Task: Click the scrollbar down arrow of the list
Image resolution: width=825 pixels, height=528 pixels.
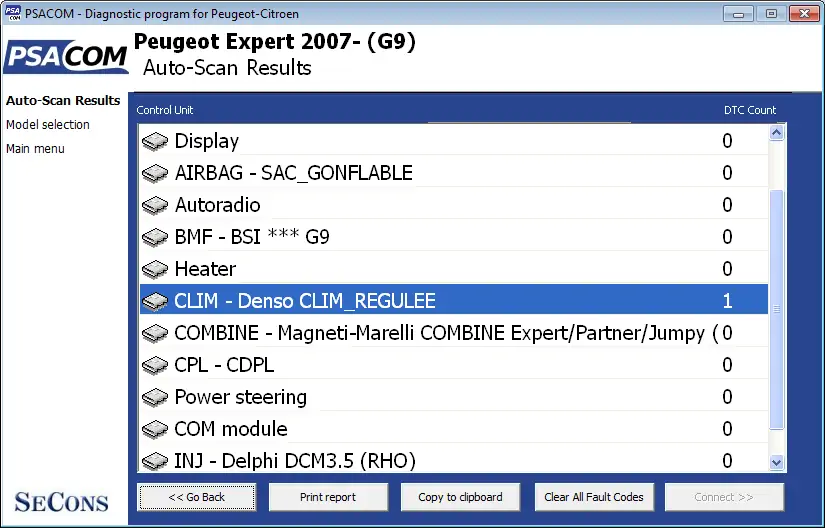Action: point(777,463)
